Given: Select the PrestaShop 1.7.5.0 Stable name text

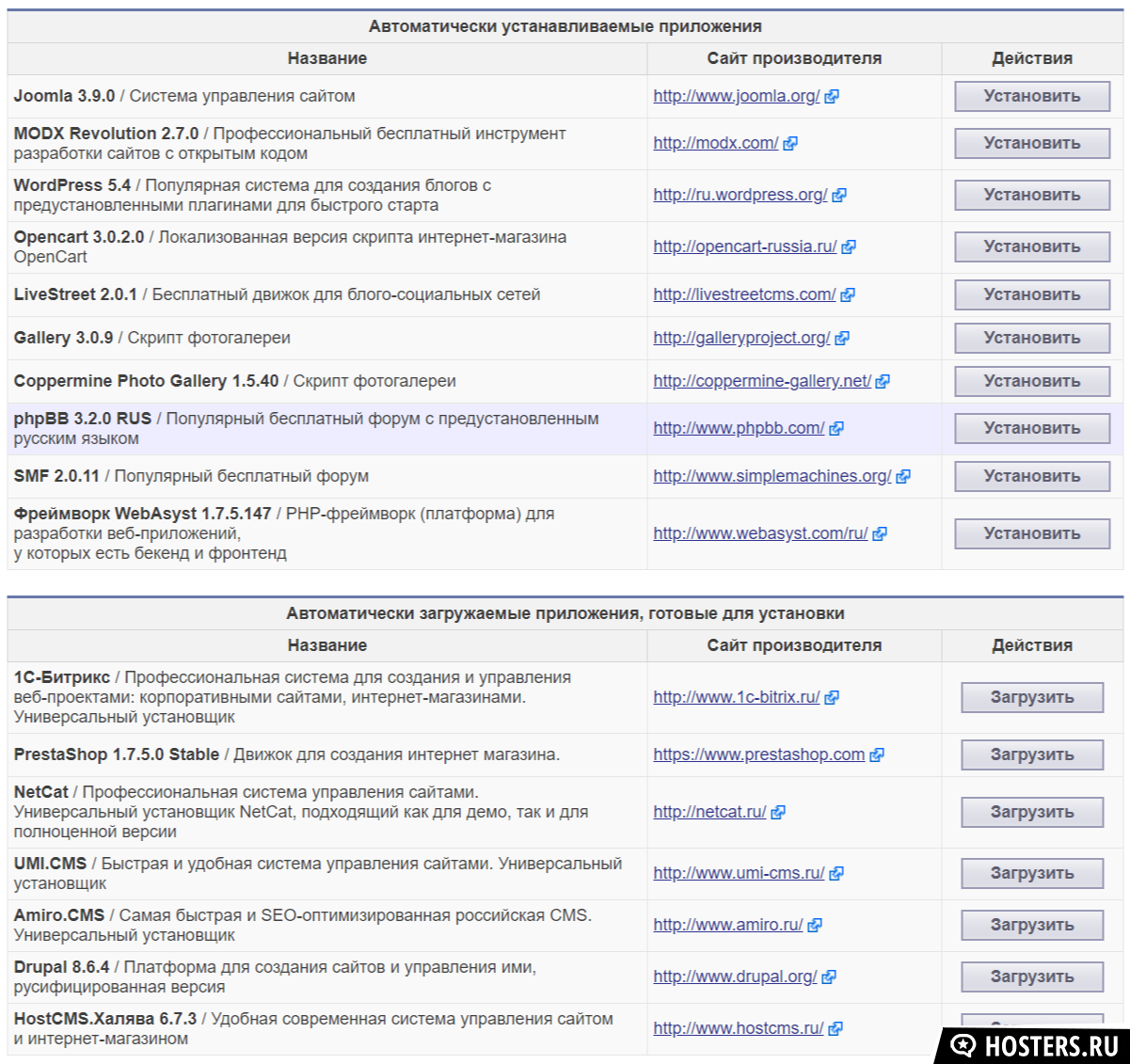Looking at the screenshot, I should click(x=117, y=754).
